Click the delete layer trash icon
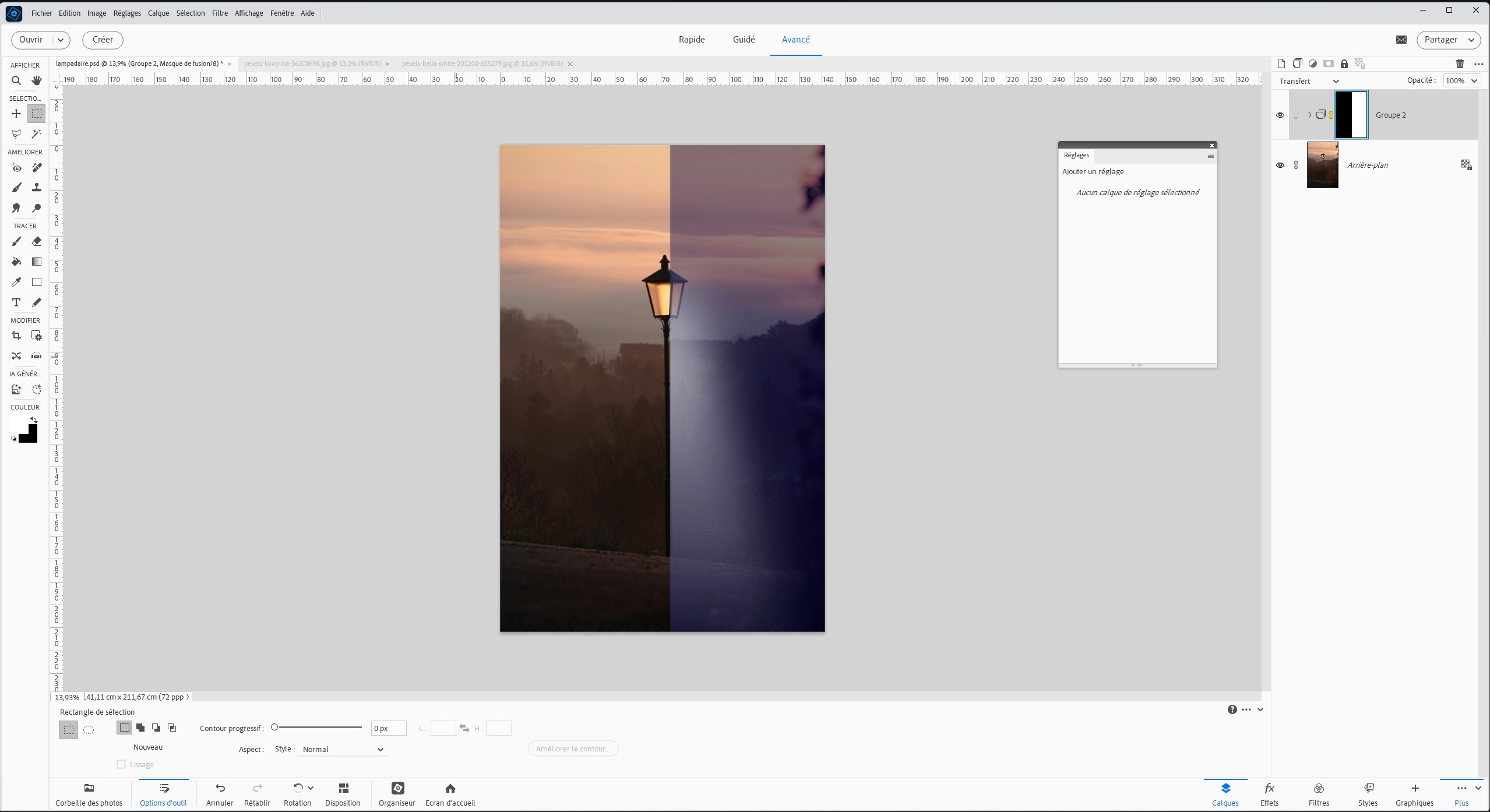The height and width of the screenshot is (812, 1490). tap(1459, 63)
